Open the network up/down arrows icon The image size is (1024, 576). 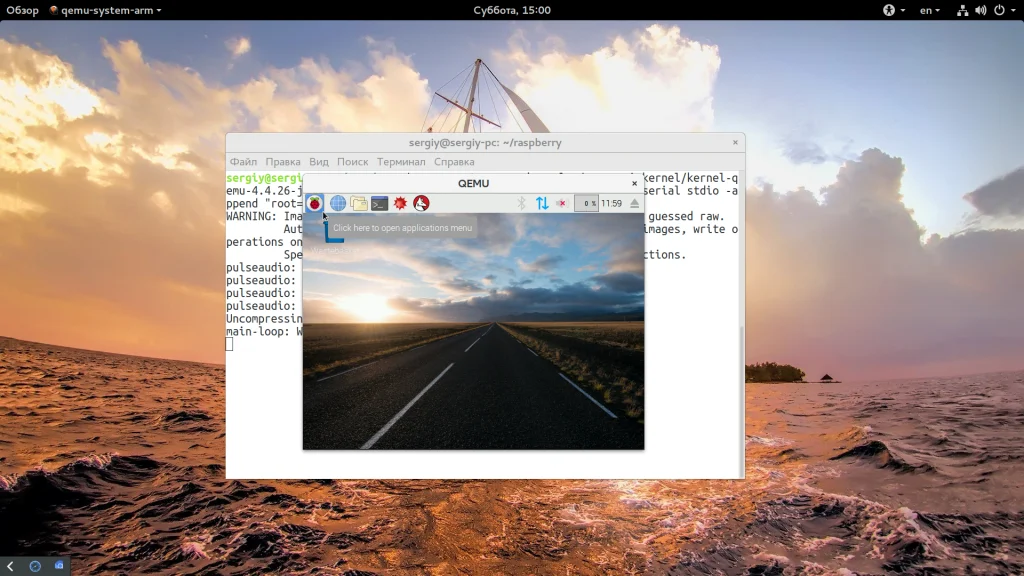[x=542, y=203]
